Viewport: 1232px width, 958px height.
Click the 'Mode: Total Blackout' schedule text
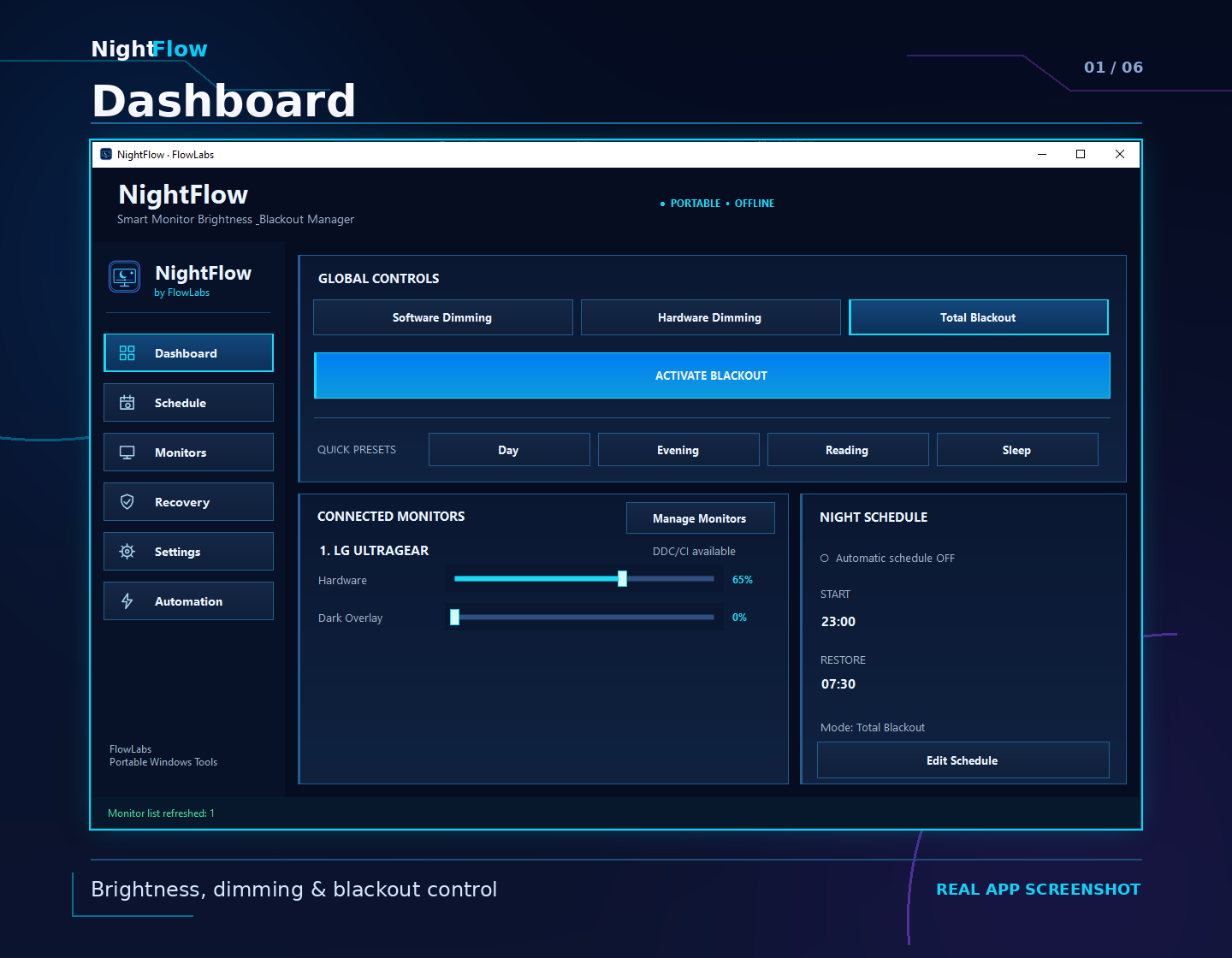[x=873, y=728]
